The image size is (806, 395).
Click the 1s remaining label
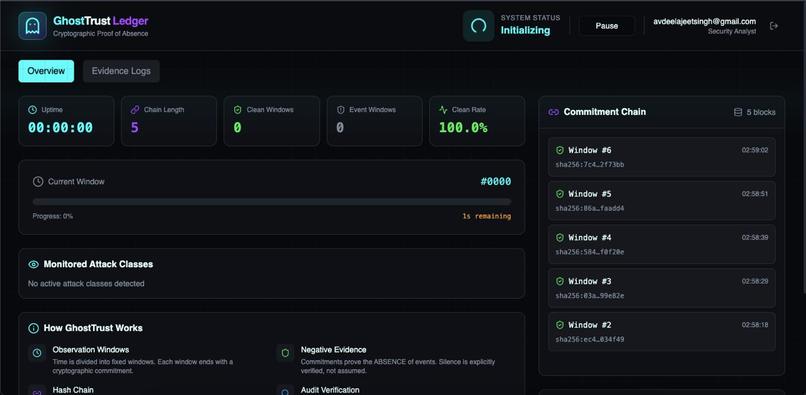point(487,217)
